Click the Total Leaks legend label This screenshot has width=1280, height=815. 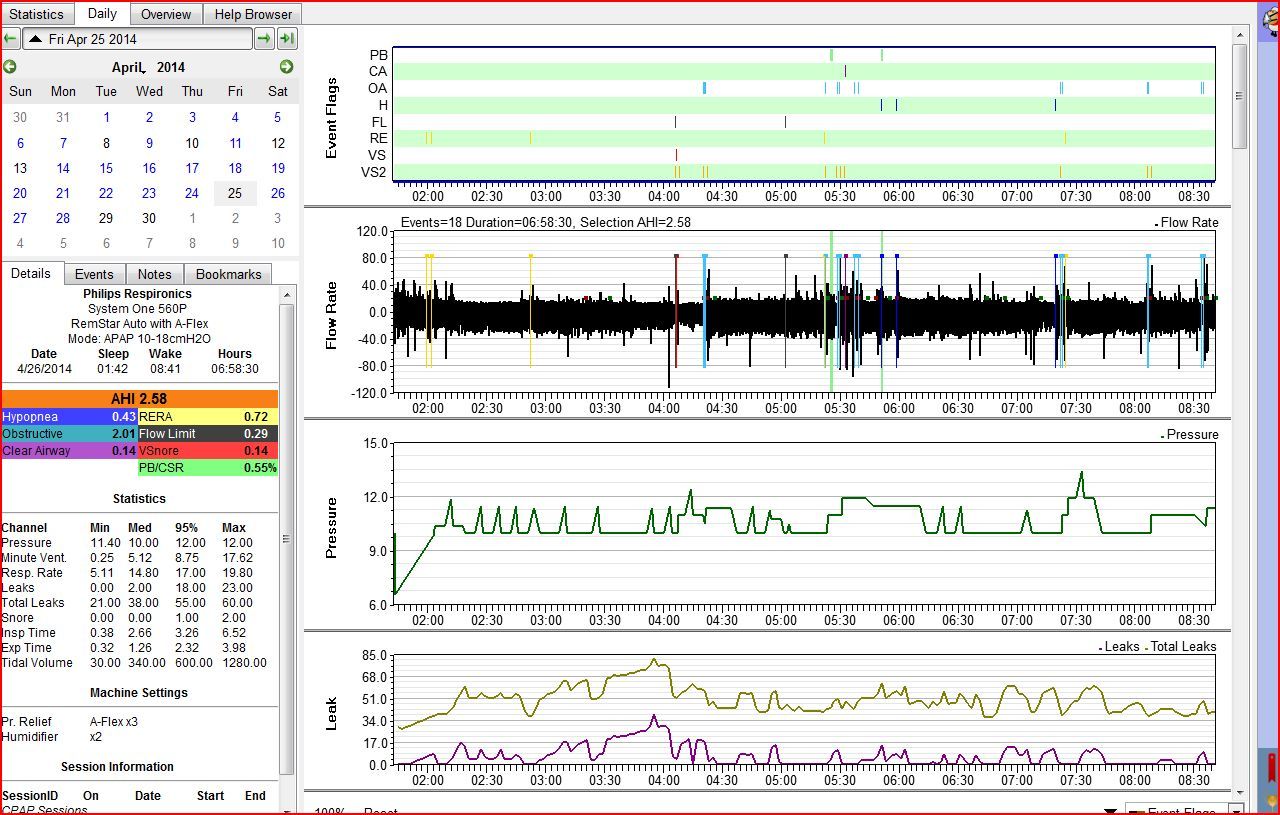point(1183,647)
